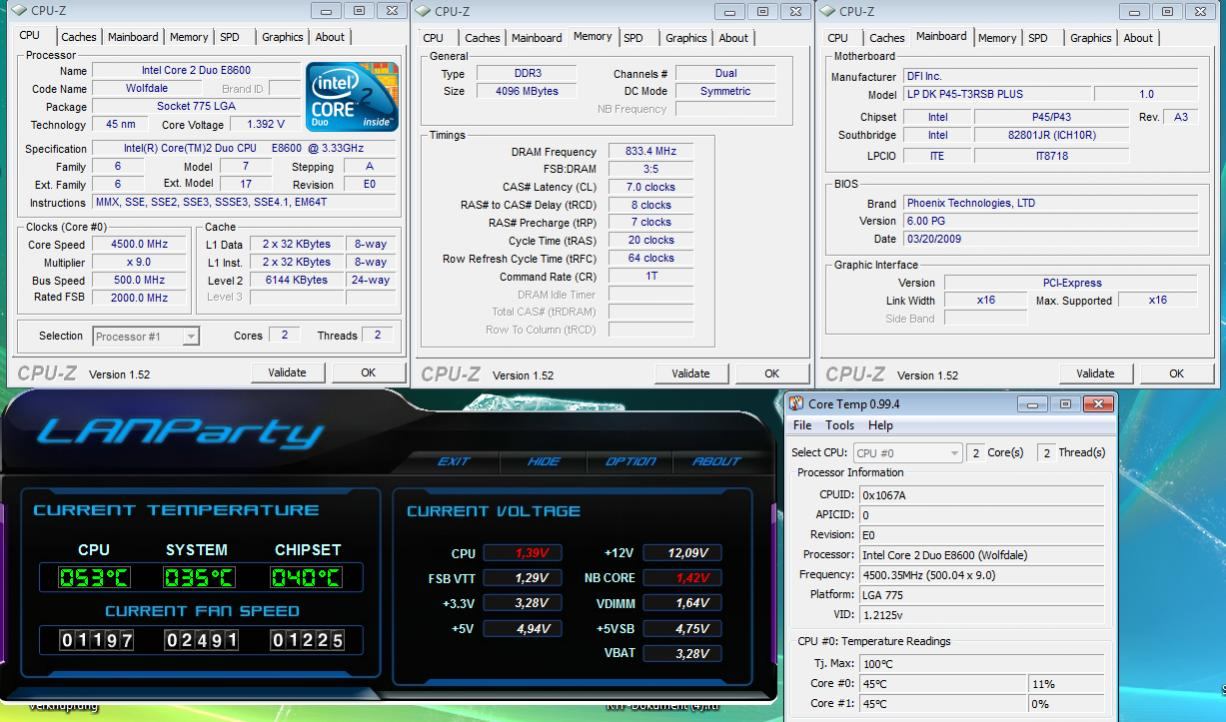Click HIDE in LANParty monitor
Image resolution: width=1226 pixels, height=722 pixels.
(x=543, y=461)
